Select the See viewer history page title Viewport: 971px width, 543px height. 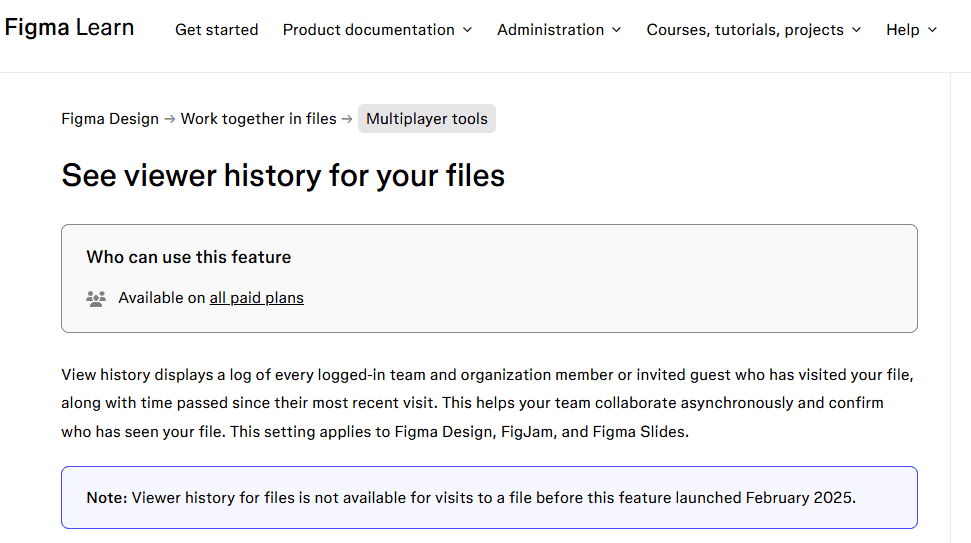tap(283, 175)
